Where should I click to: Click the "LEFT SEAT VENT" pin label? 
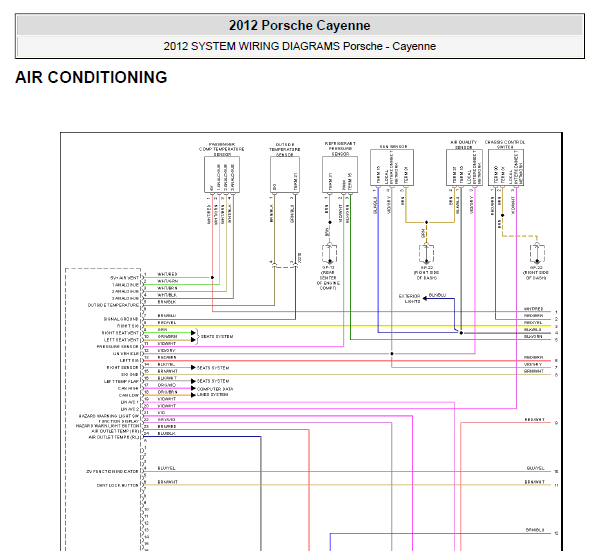(x=121, y=340)
